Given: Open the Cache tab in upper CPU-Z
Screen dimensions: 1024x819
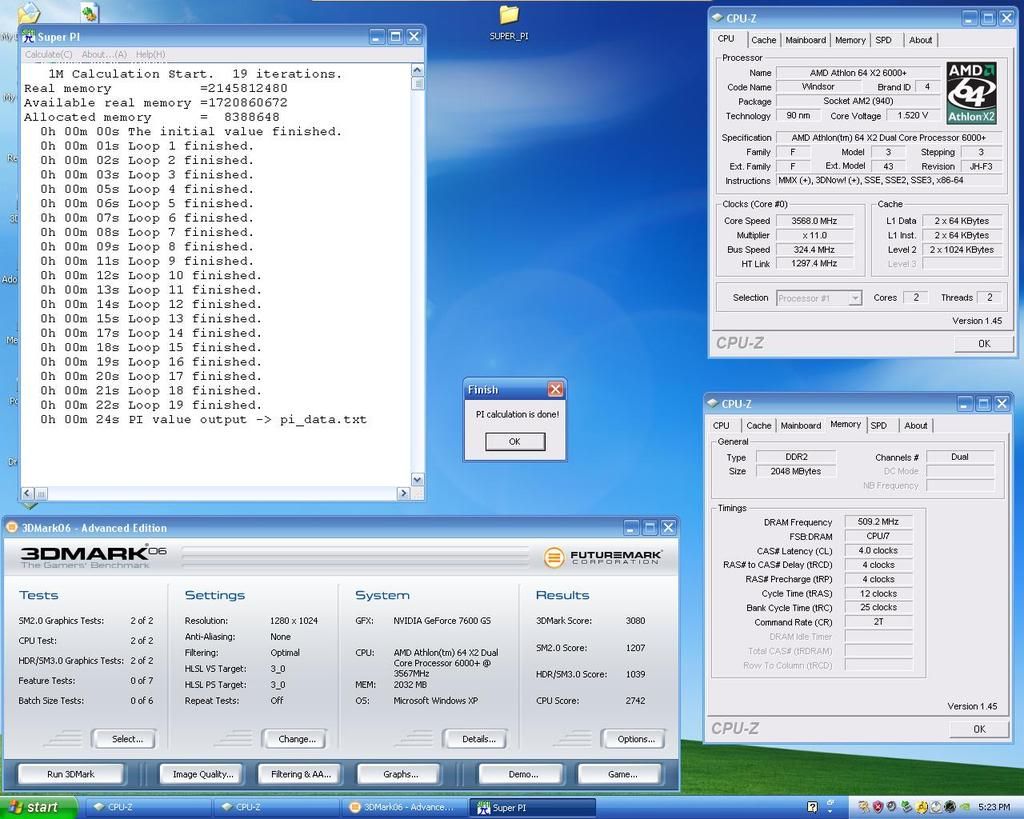Looking at the screenshot, I should (x=763, y=40).
